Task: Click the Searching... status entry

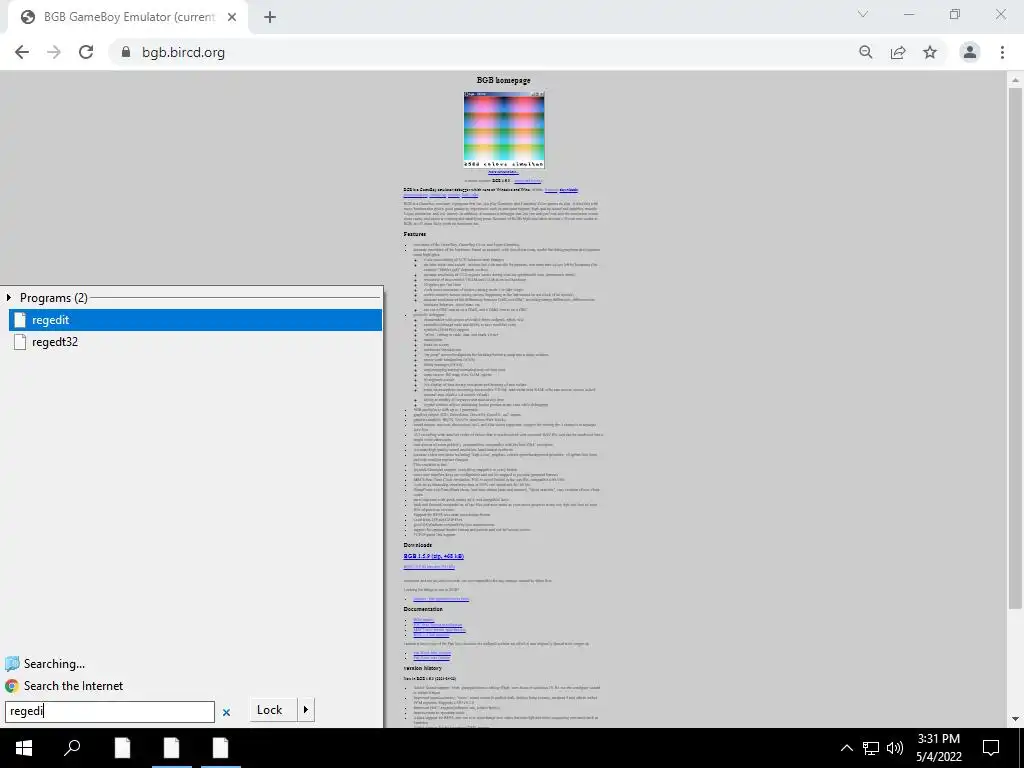Action: tap(54, 664)
